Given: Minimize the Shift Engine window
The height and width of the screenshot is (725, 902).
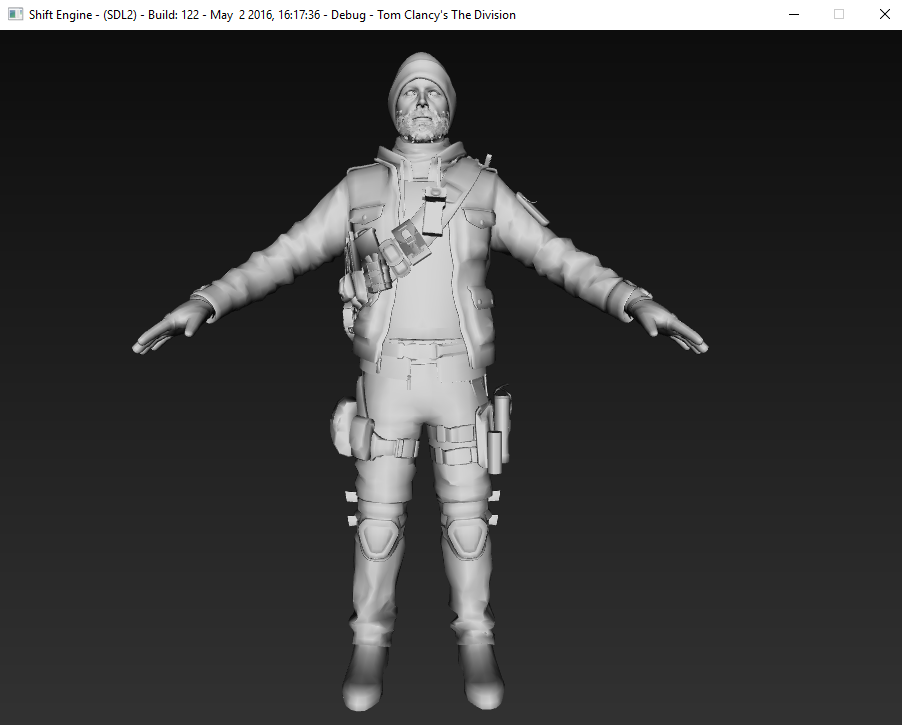Looking at the screenshot, I should coord(794,14).
